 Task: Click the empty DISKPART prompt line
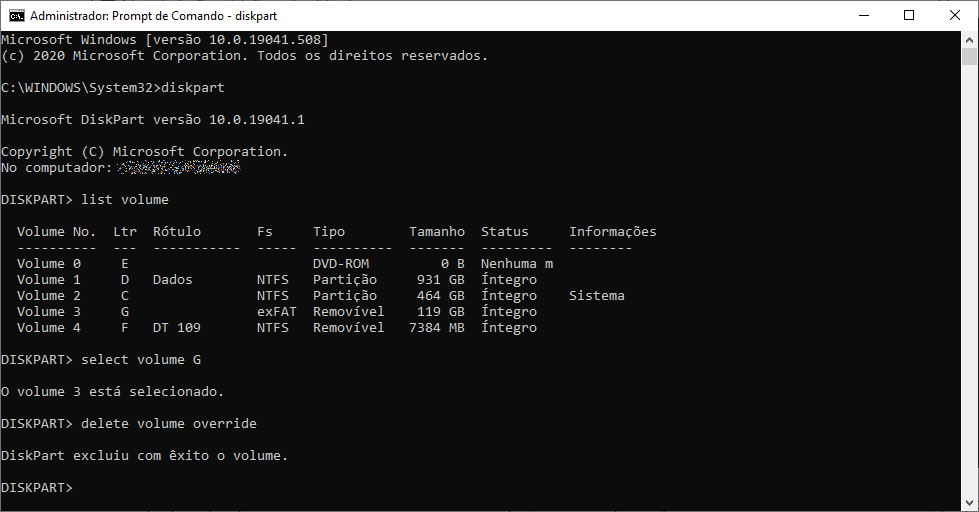click(x=37, y=488)
